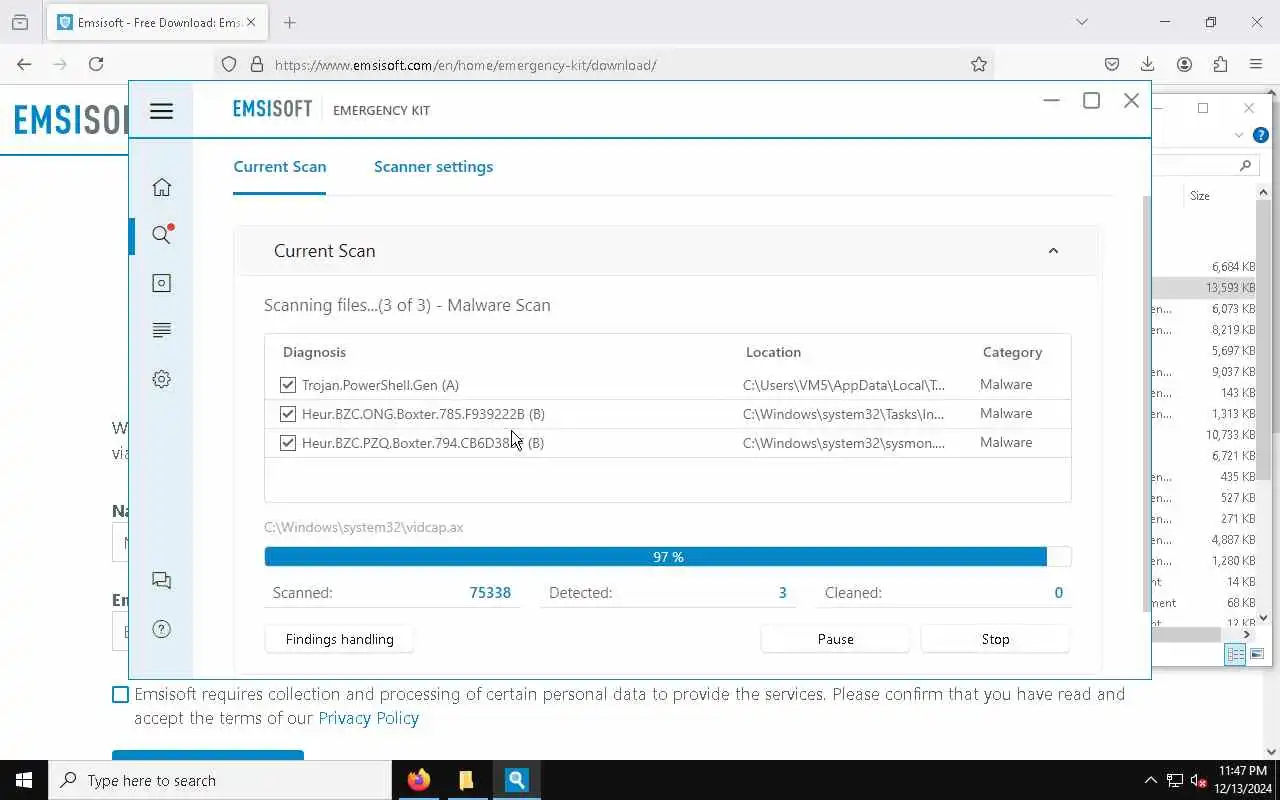
Task: Uncheck Trojan.PowerShell.Gen (A) detection
Action: click(288, 385)
